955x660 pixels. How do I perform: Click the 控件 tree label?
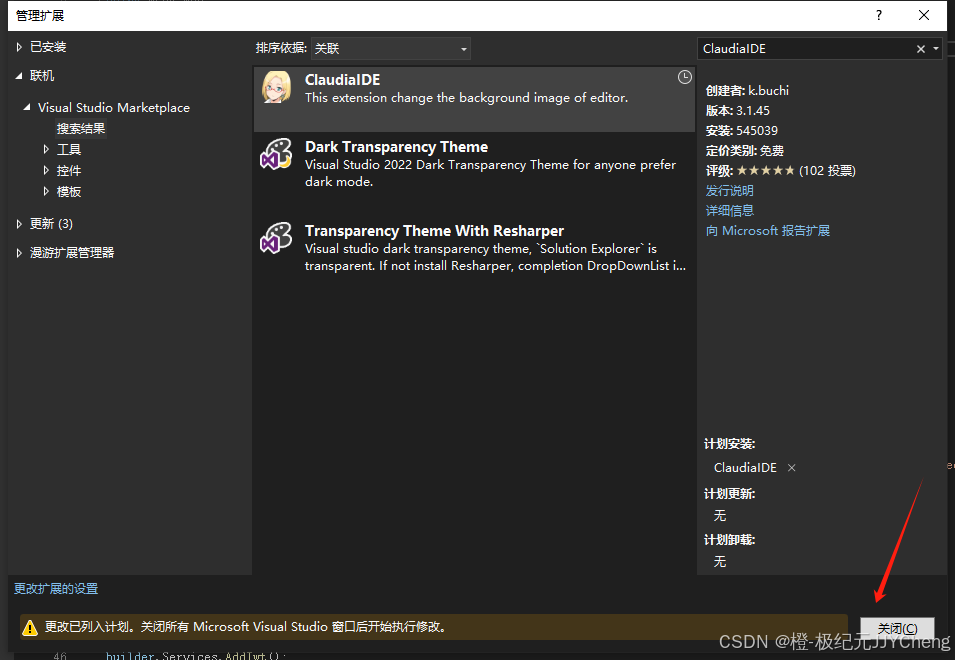[69, 170]
